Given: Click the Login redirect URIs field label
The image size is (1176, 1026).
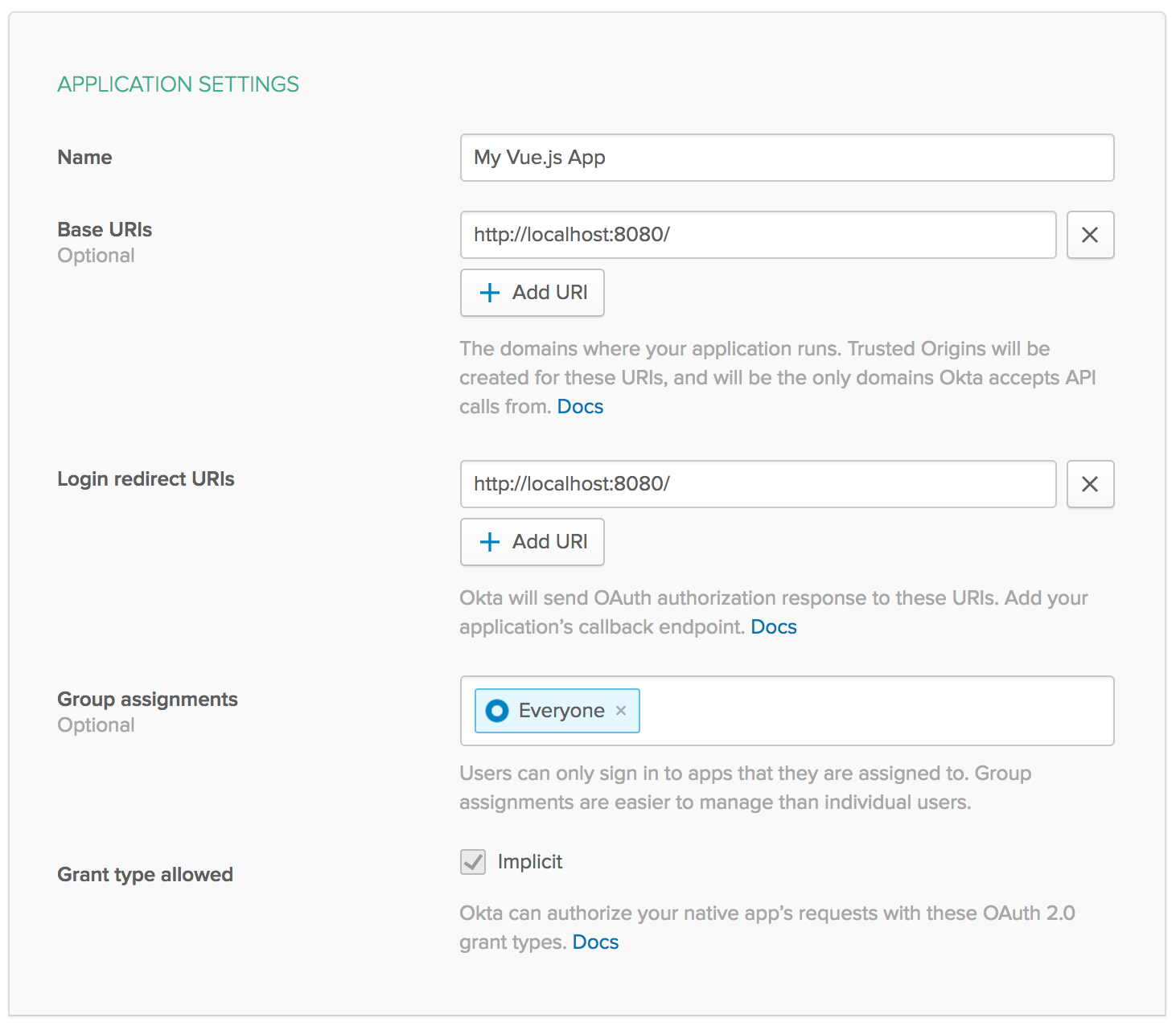Looking at the screenshot, I should (x=146, y=479).
